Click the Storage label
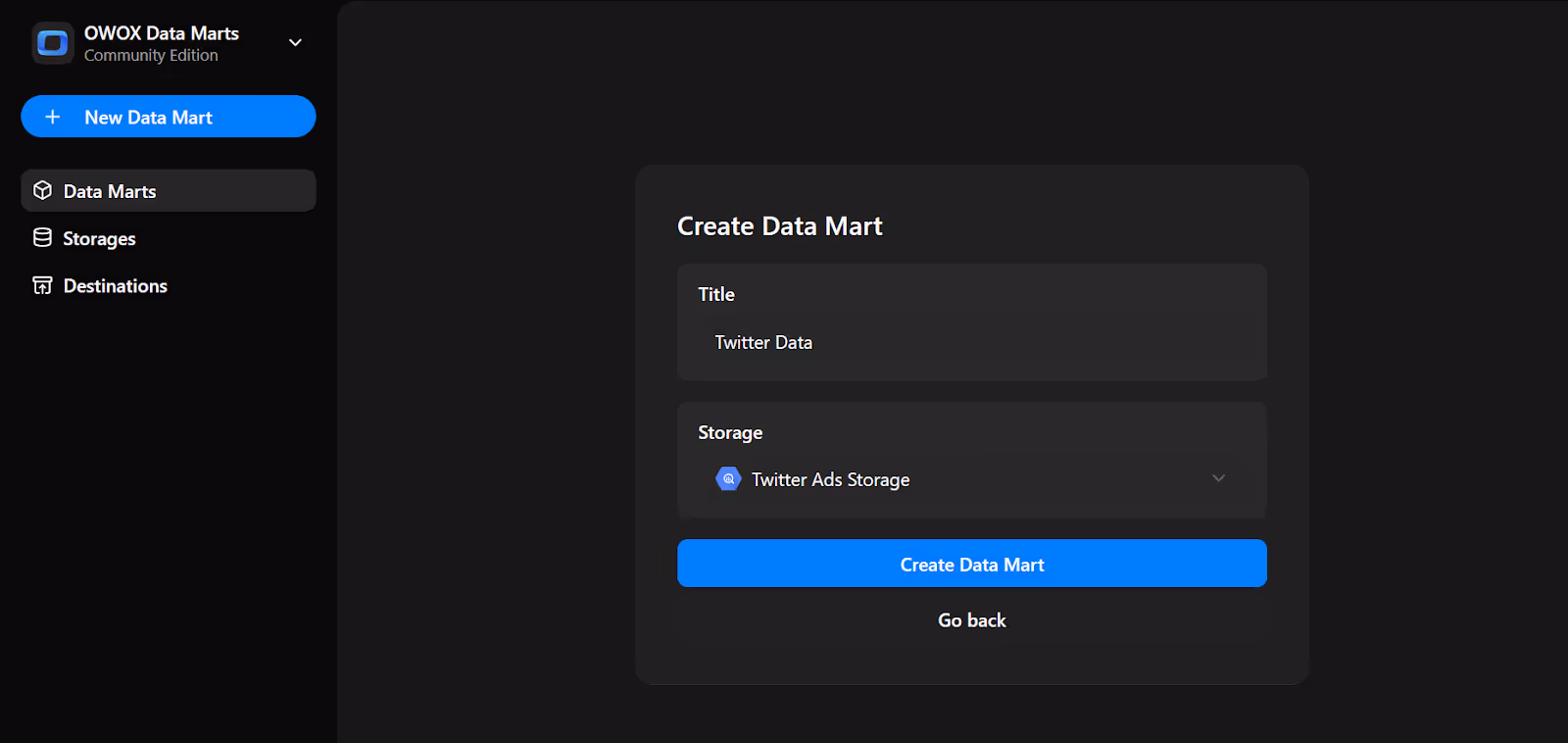Image resolution: width=1568 pixels, height=743 pixels. click(730, 432)
